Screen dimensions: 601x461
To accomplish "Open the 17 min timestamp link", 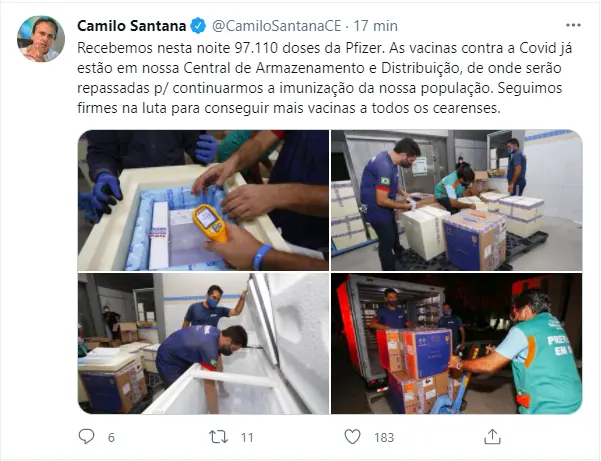I will 375,26.
